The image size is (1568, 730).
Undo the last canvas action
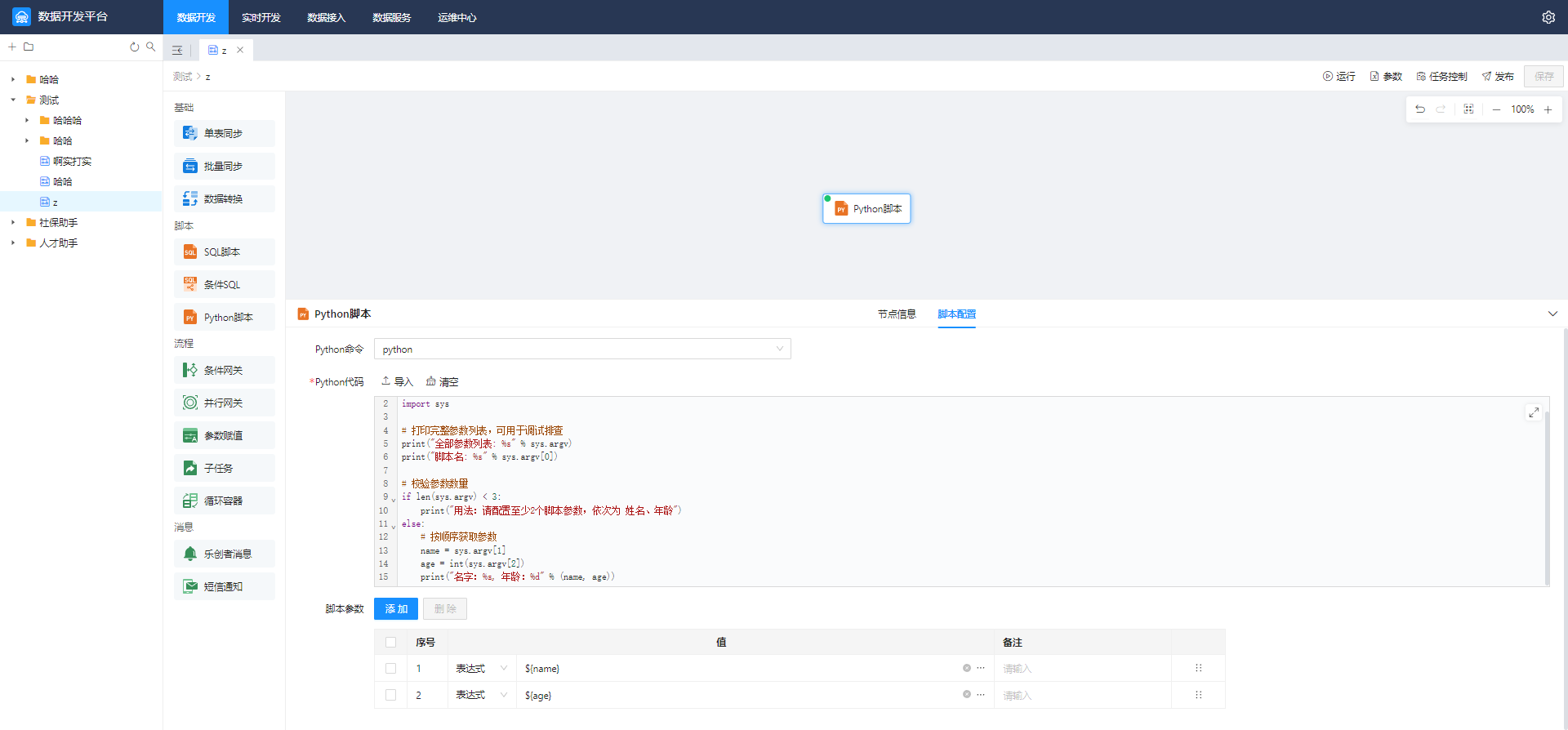(1420, 109)
